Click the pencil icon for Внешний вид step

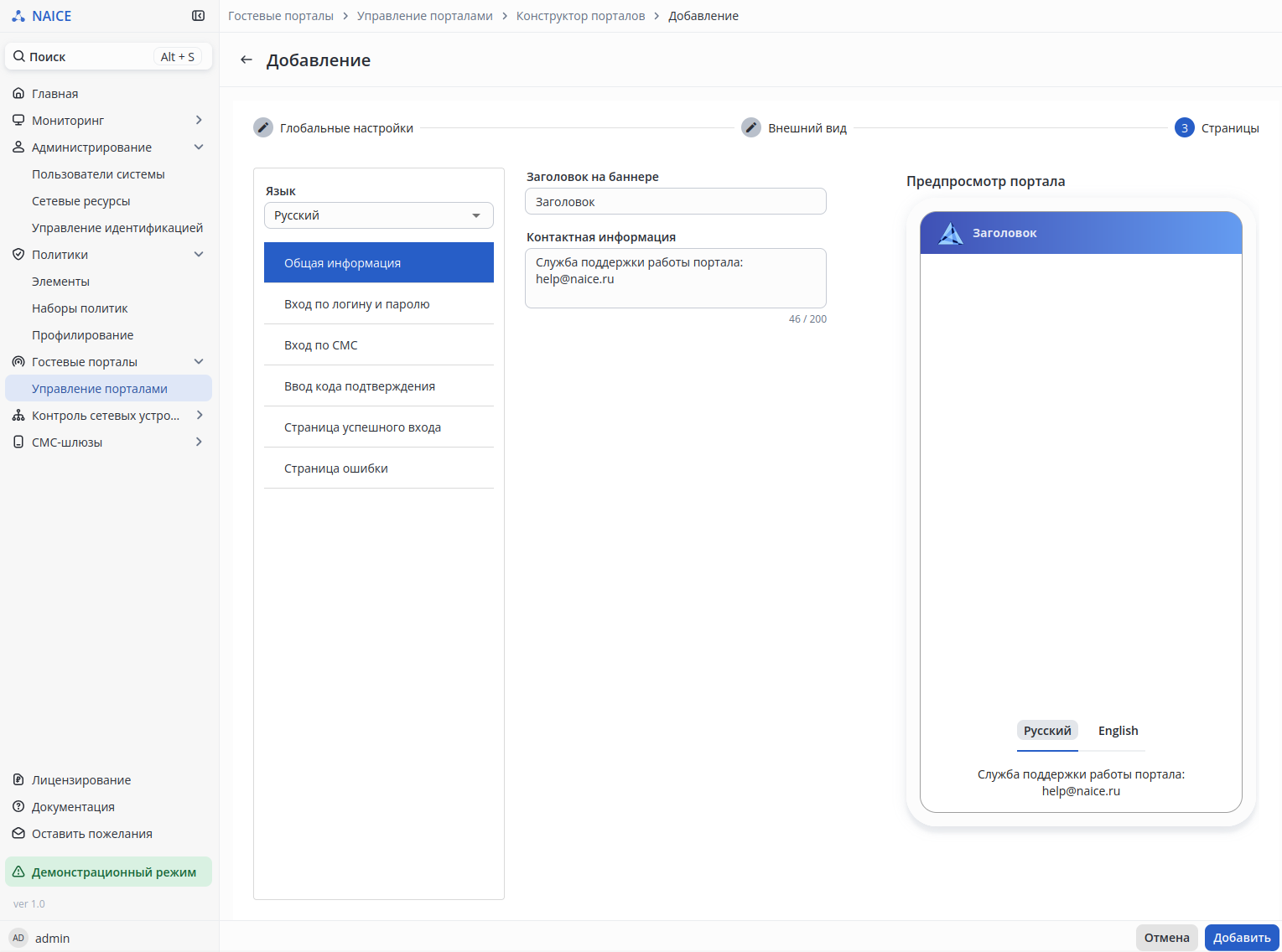(751, 127)
